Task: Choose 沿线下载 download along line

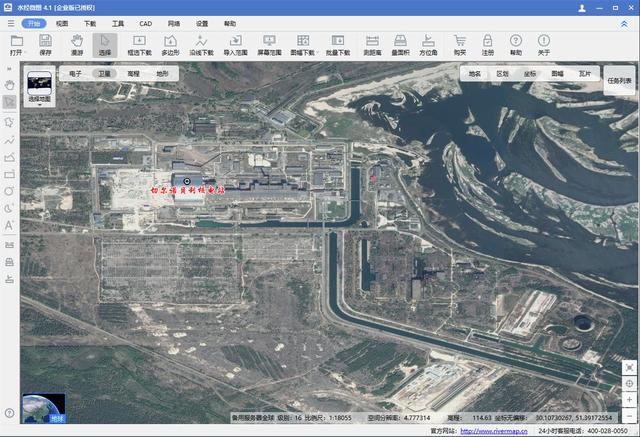Action: click(x=201, y=45)
